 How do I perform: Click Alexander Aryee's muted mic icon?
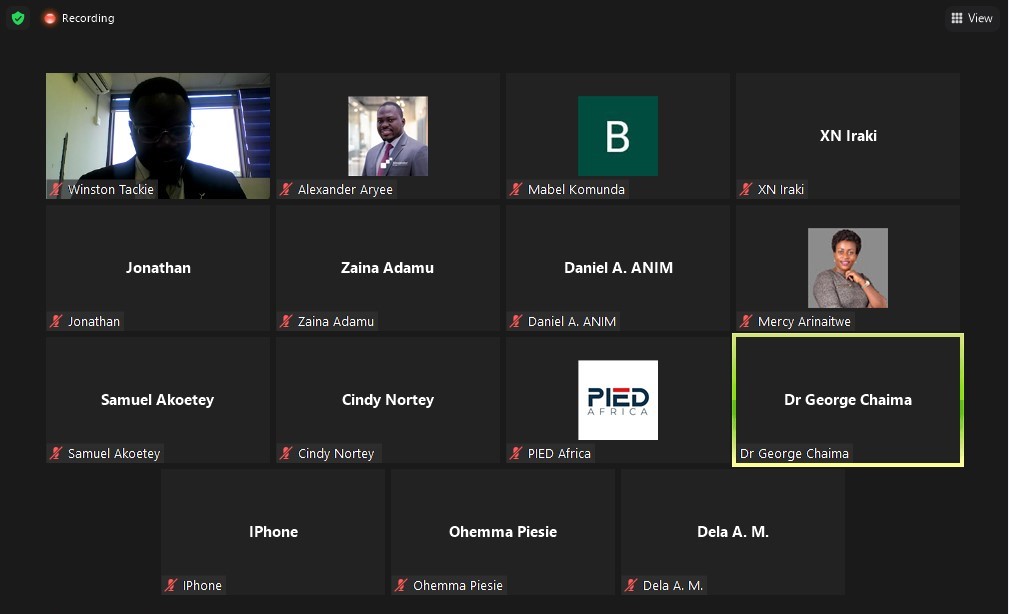(286, 188)
